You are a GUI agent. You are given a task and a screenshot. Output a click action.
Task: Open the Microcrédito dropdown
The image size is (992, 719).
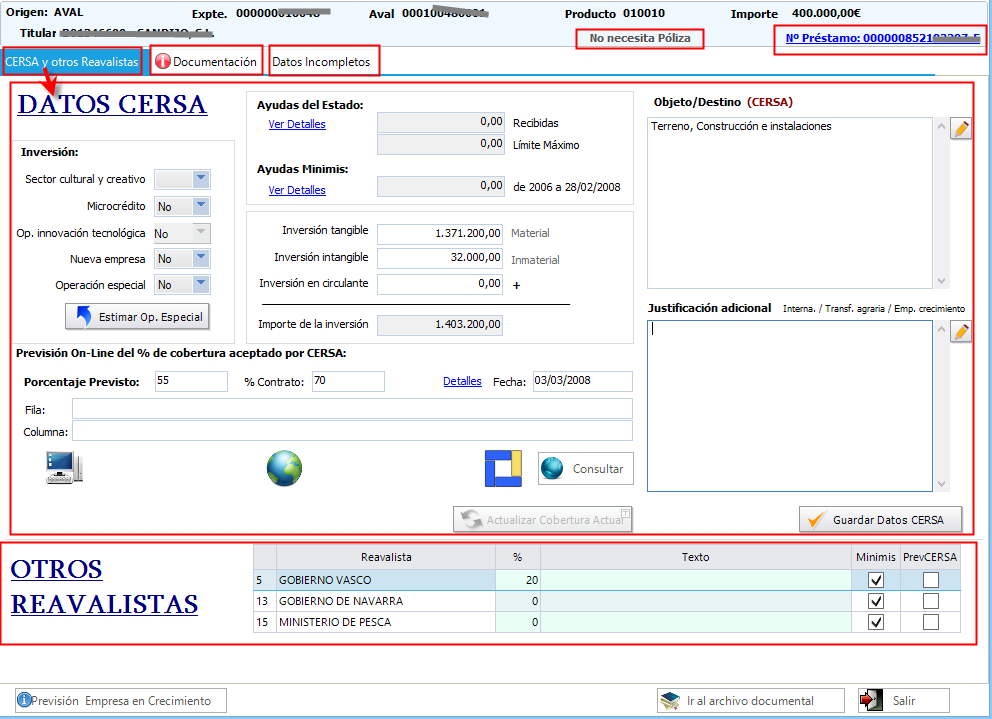pos(201,206)
